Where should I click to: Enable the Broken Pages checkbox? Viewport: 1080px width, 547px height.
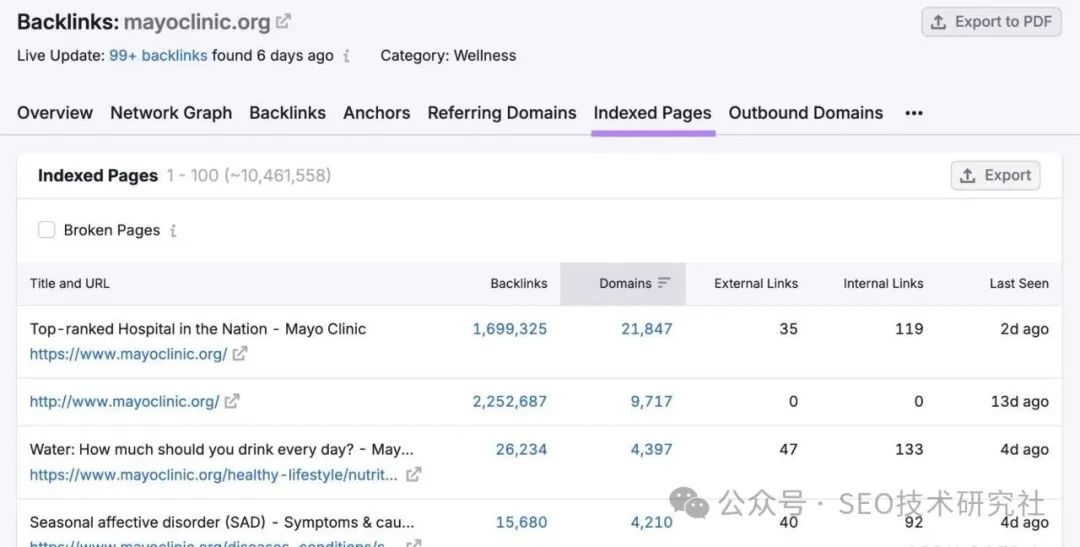[46, 230]
